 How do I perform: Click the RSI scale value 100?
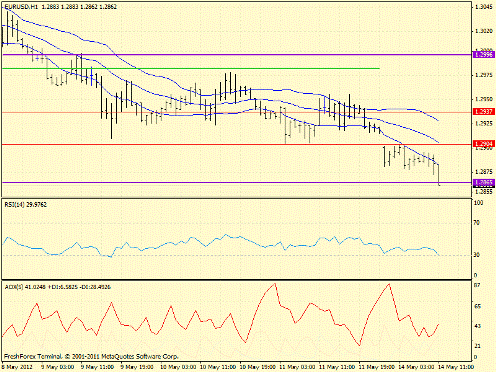pos(479,203)
